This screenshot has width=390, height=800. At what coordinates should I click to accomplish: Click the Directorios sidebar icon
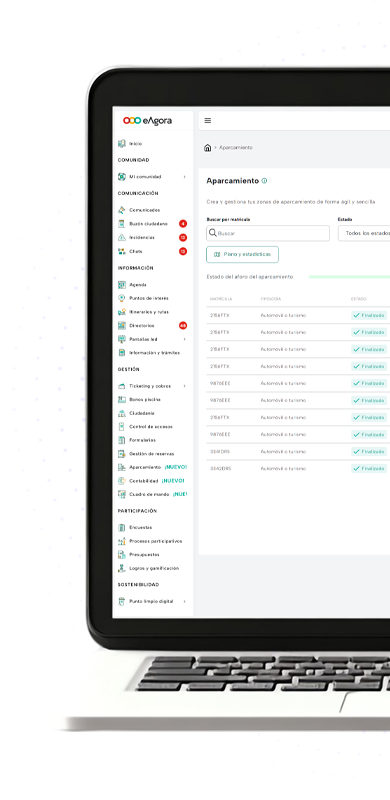[121, 326]
